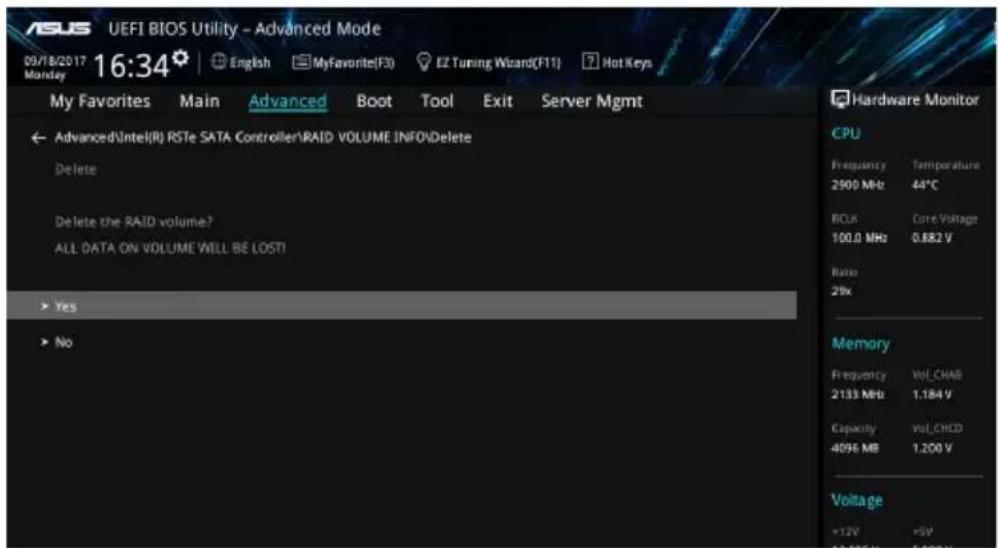Image resolution: width=998 pixels, height=548 pixels.
Task: Click the Memory section heading
Action: (x=860, y=344)
